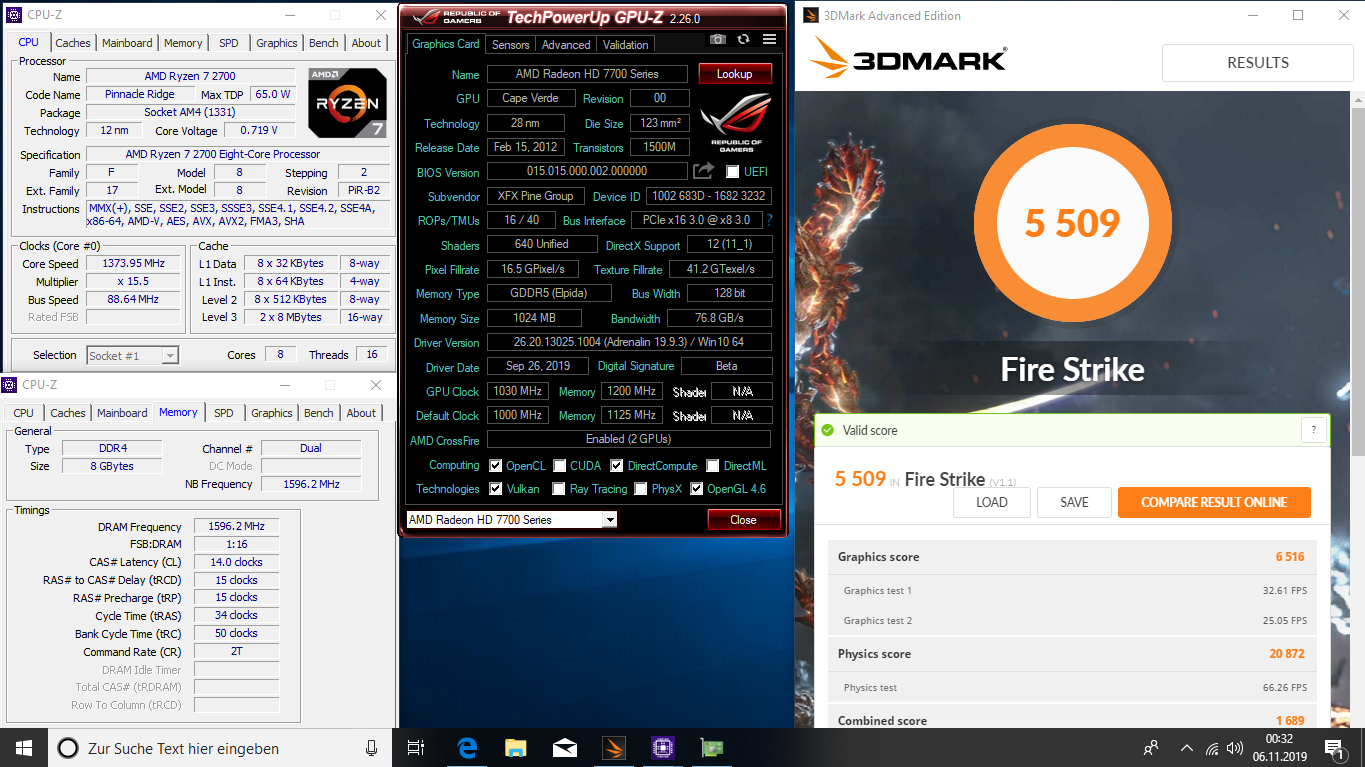Toggle the Vulkan checkbox

pos(496,489)
